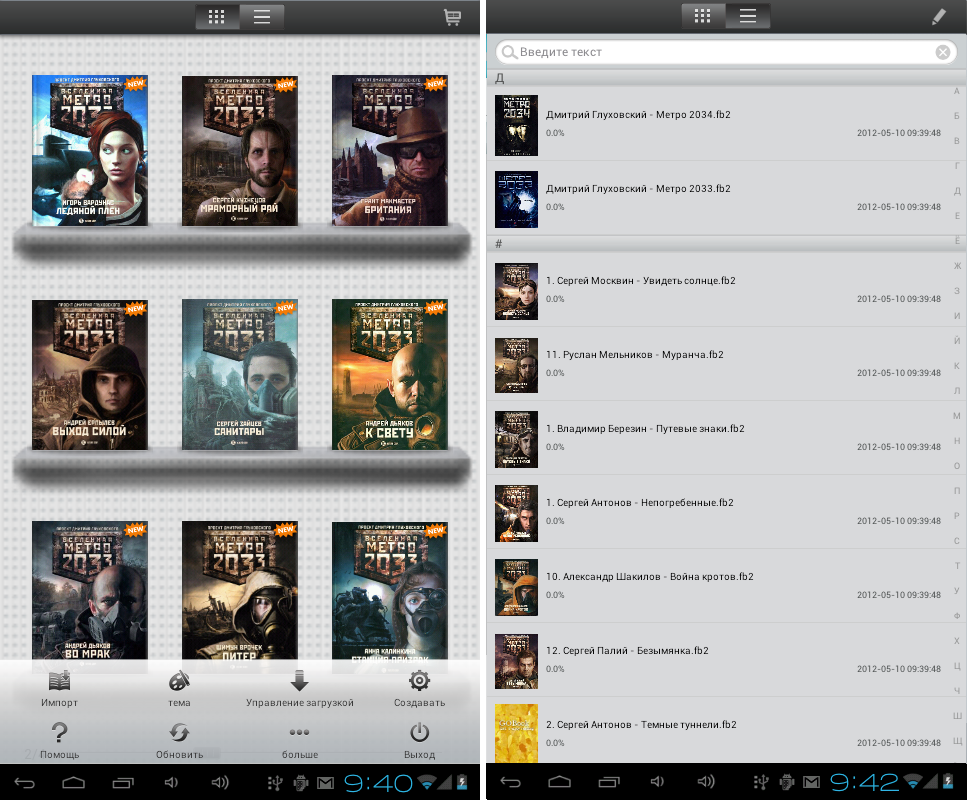Open book cover Ледяной плен
The height and width of the screenshot is (800, 967).
tap(90, 151)
